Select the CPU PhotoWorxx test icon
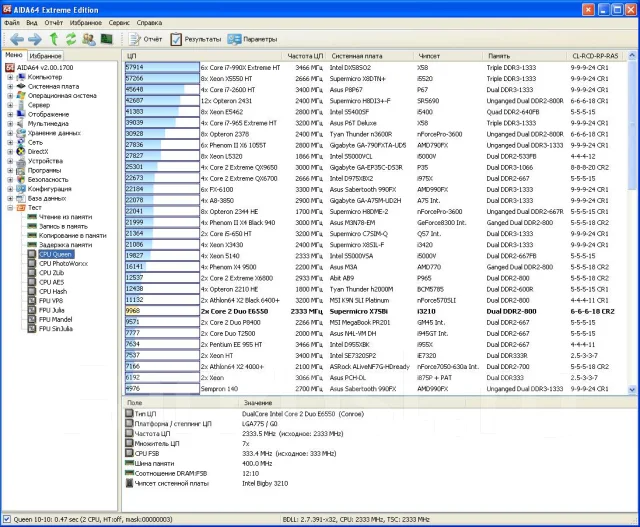Screen dimensions: 640x527 tap(32, 263)
